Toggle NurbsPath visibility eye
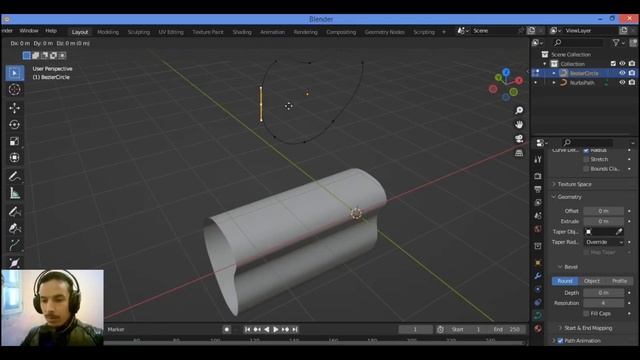Viewport: 640px width, 360px height. coord(622,82)
